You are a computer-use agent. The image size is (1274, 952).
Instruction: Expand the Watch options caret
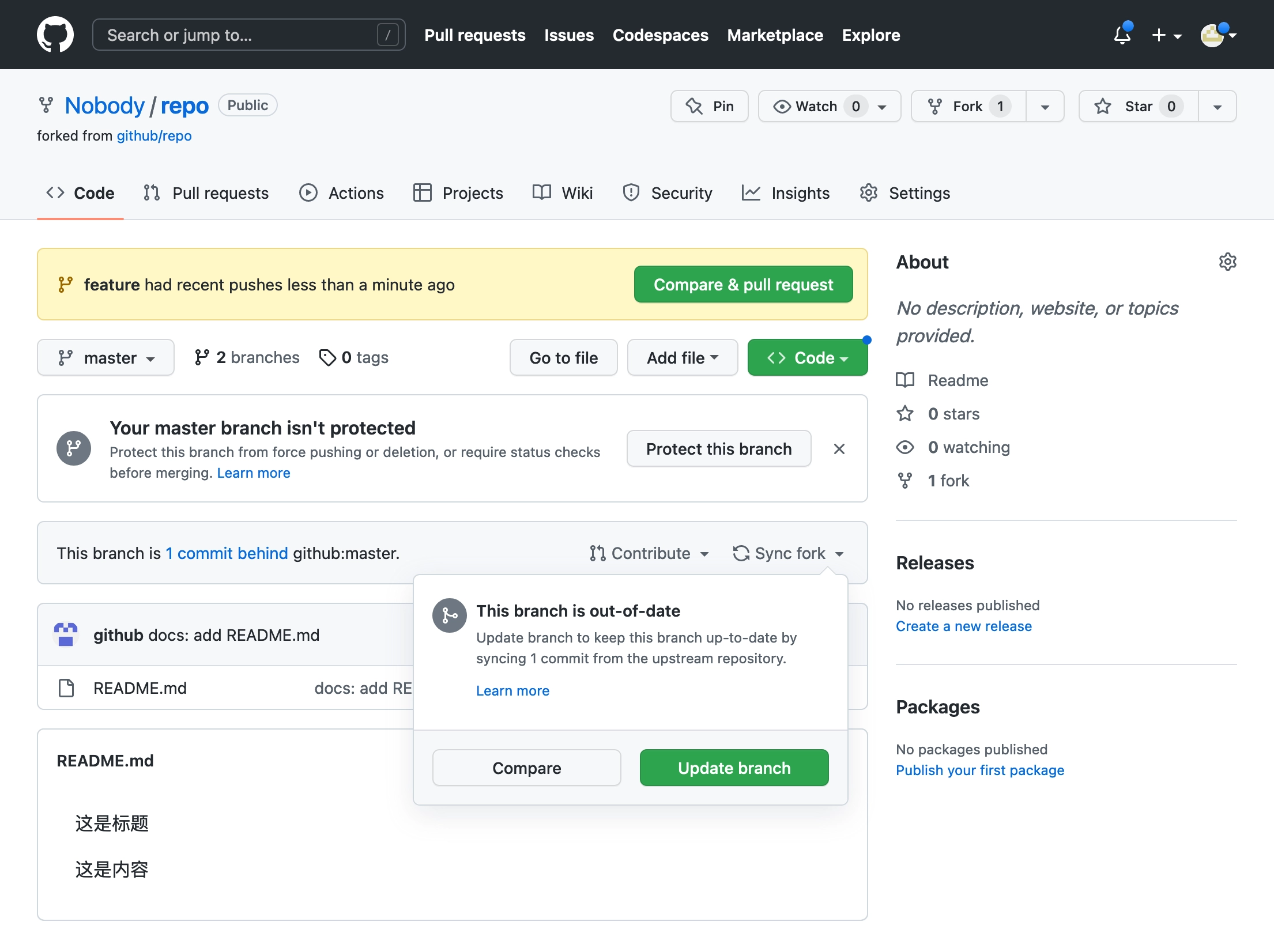pyautogui.click(x=881, y=107)
